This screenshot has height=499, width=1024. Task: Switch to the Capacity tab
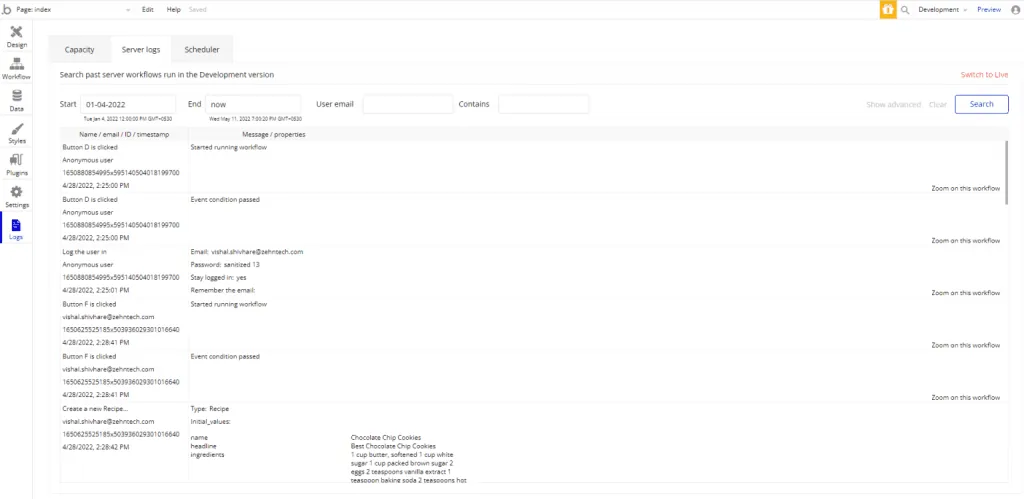click(x=80, y=50)
